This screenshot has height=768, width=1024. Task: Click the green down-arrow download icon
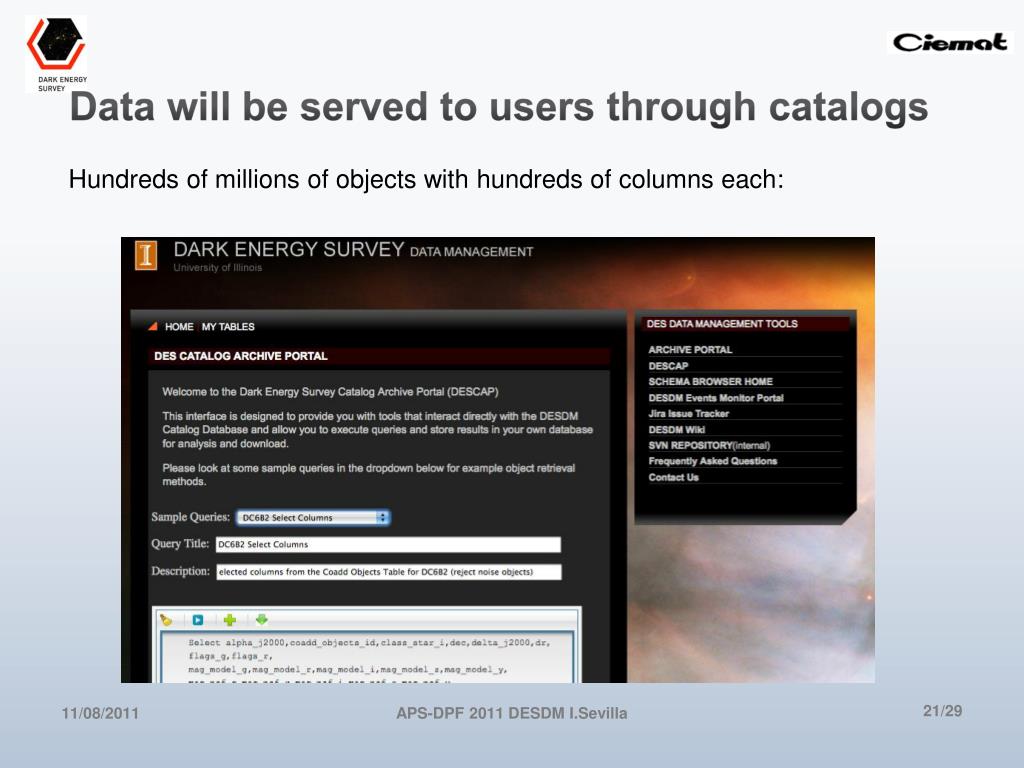tap(261, 619)
